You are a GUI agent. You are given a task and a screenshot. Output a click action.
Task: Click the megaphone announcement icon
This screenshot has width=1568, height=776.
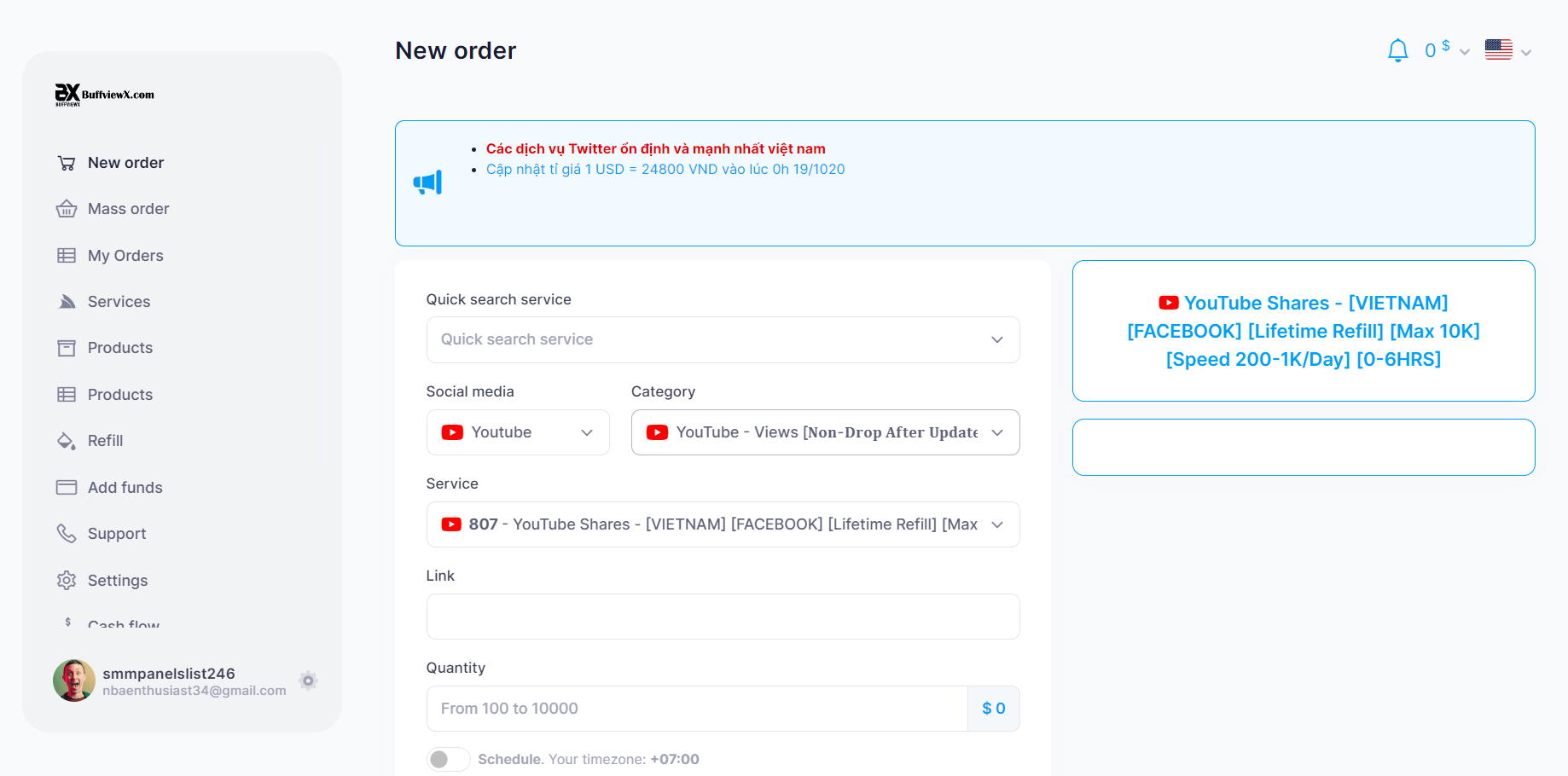(427, 182)
